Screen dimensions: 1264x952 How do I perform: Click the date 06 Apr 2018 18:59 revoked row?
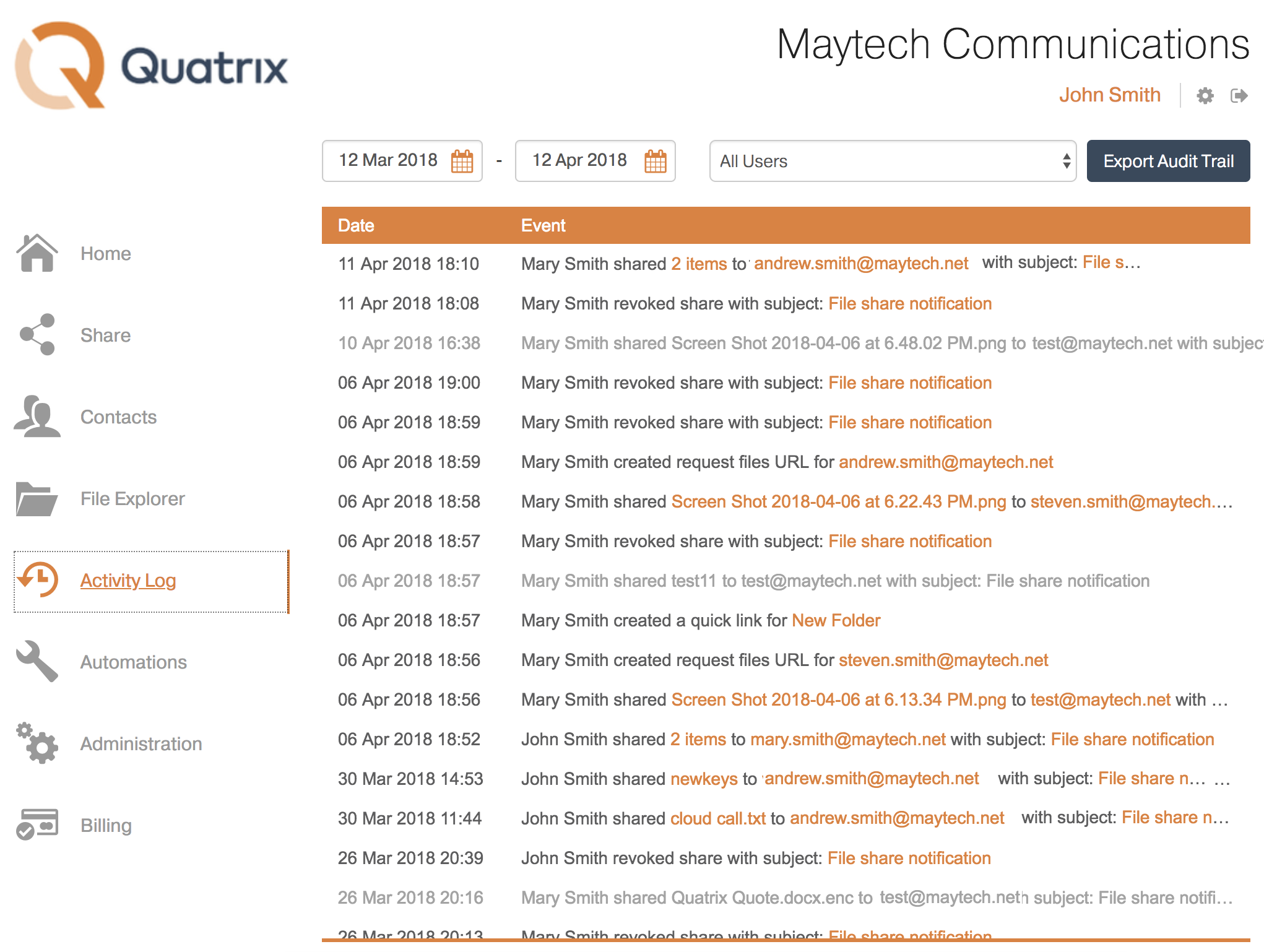coord(409,422)
